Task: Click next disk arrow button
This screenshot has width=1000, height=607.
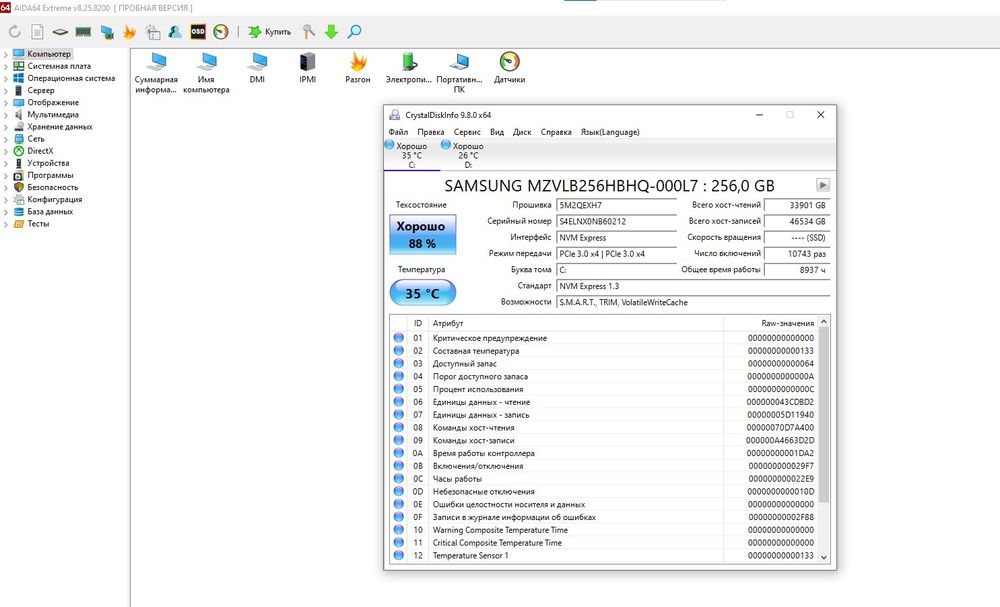Action: click(823, 185)
